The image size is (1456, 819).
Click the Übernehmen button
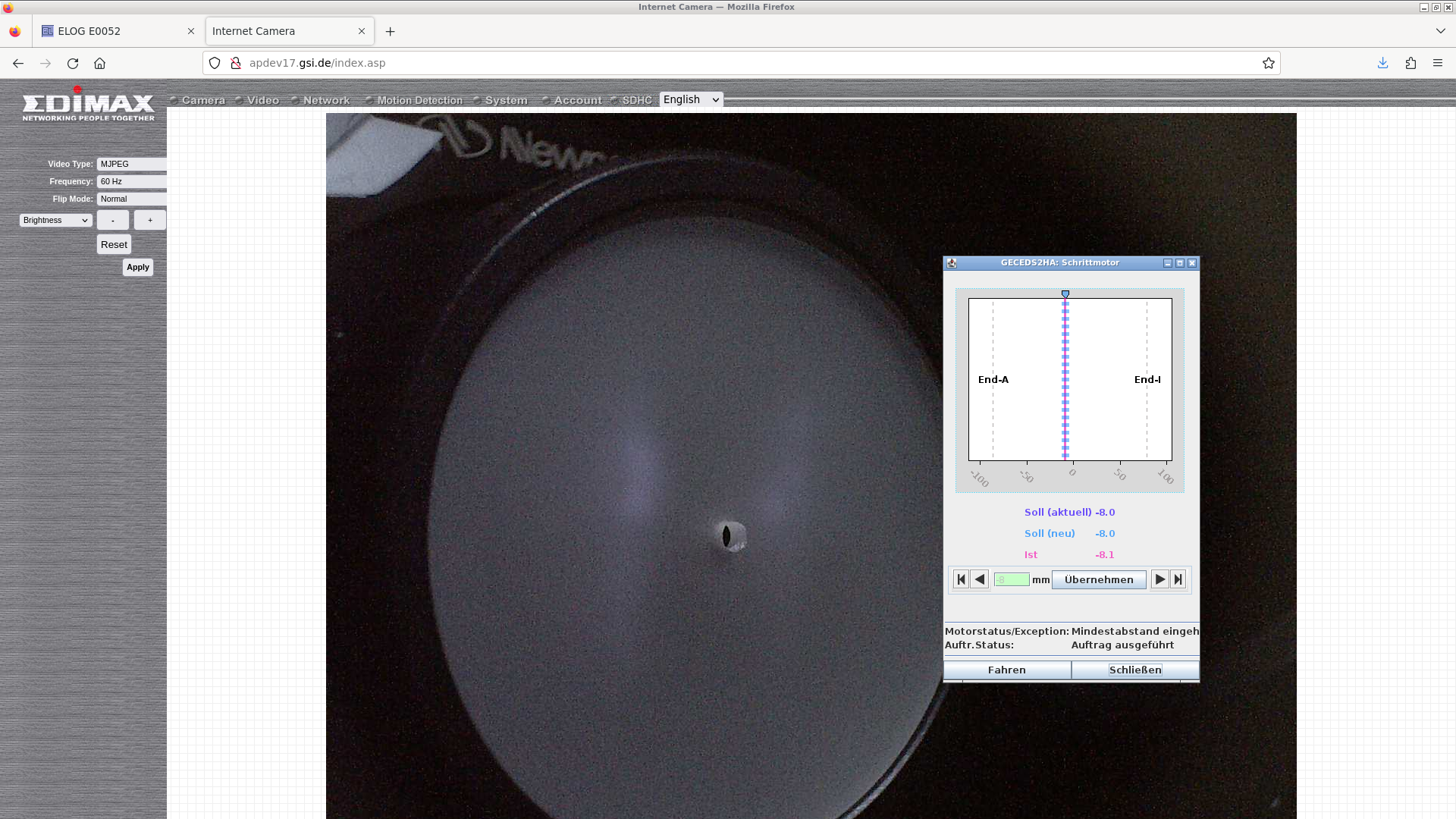(x=1099, y=579)
